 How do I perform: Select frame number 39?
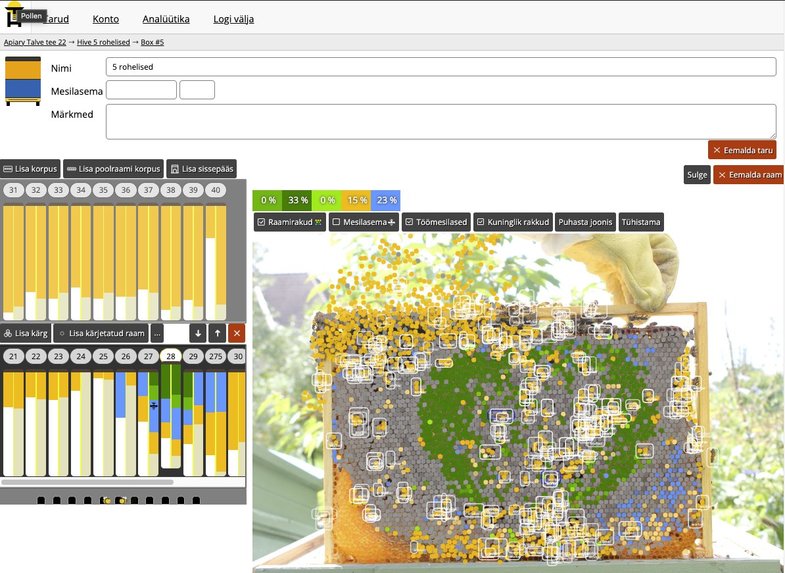[193, 190]
